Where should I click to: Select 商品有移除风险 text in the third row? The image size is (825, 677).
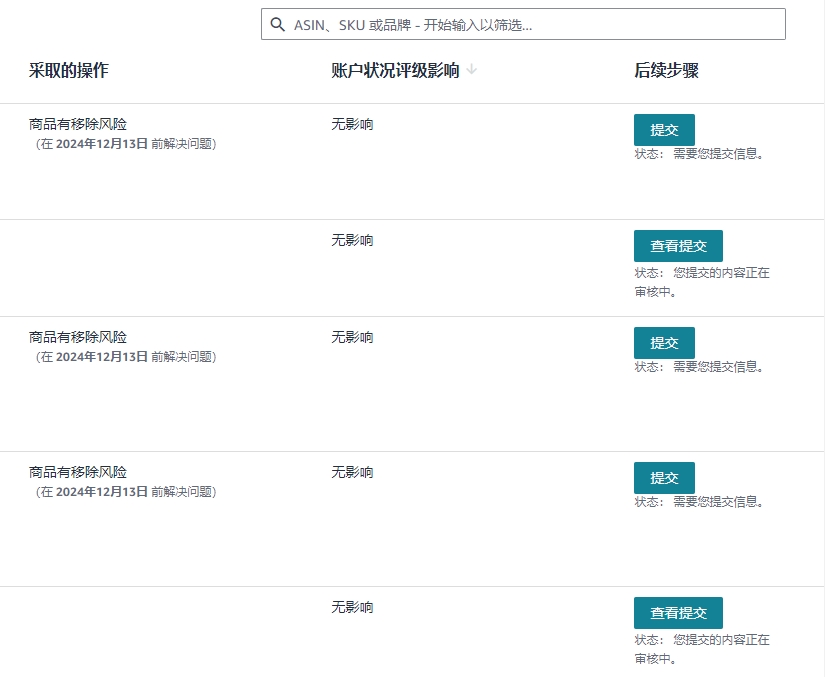78,337
